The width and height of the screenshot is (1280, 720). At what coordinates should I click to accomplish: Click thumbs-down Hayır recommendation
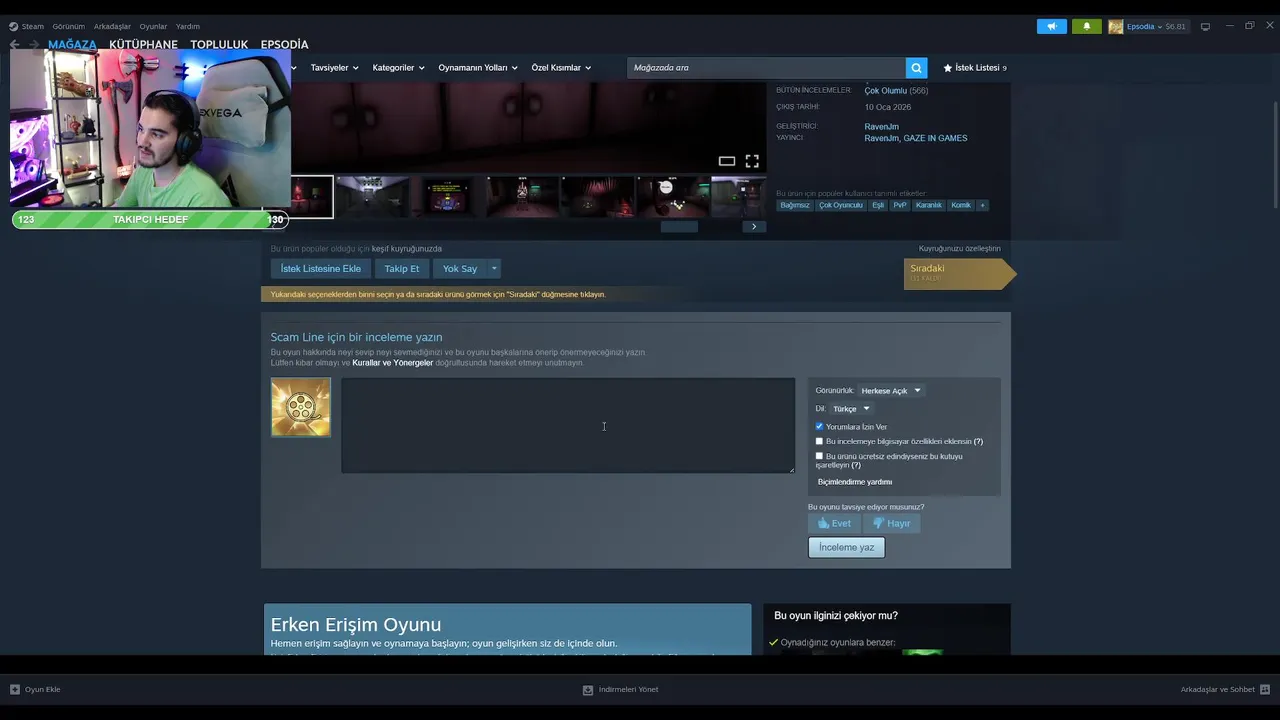(x=892, y=523)
